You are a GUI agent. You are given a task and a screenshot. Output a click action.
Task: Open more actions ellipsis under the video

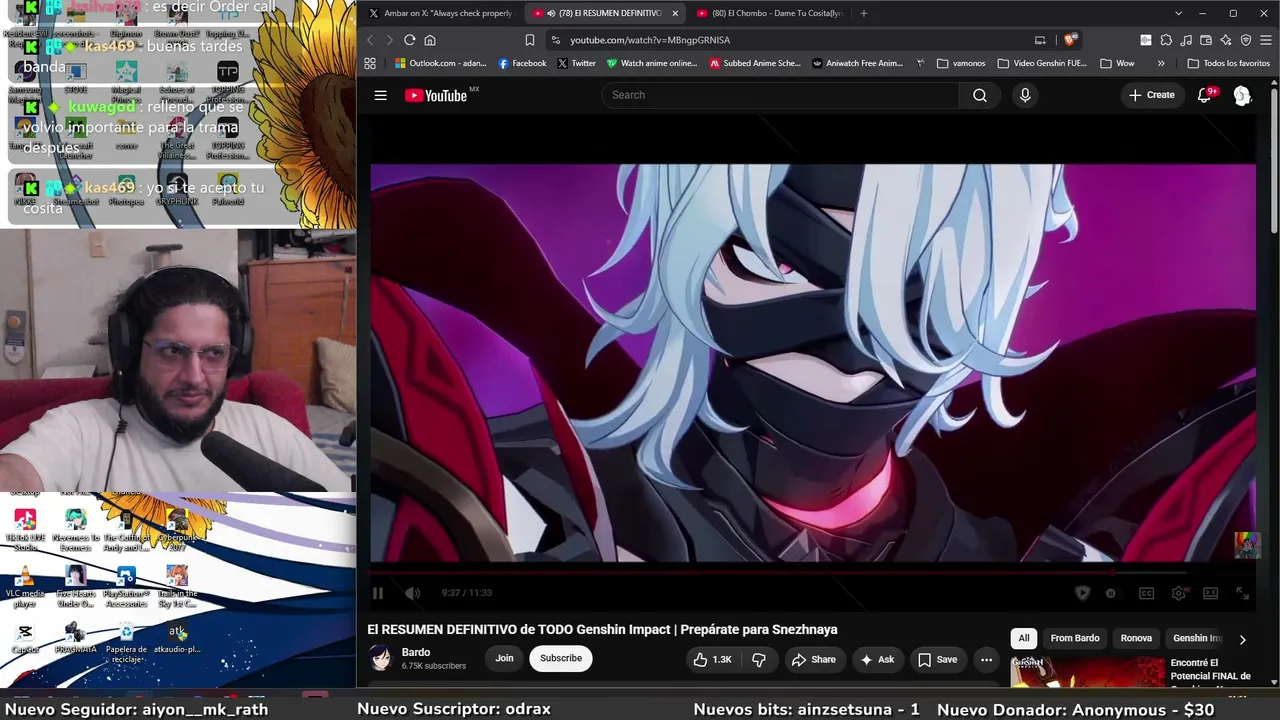point(986,659)
